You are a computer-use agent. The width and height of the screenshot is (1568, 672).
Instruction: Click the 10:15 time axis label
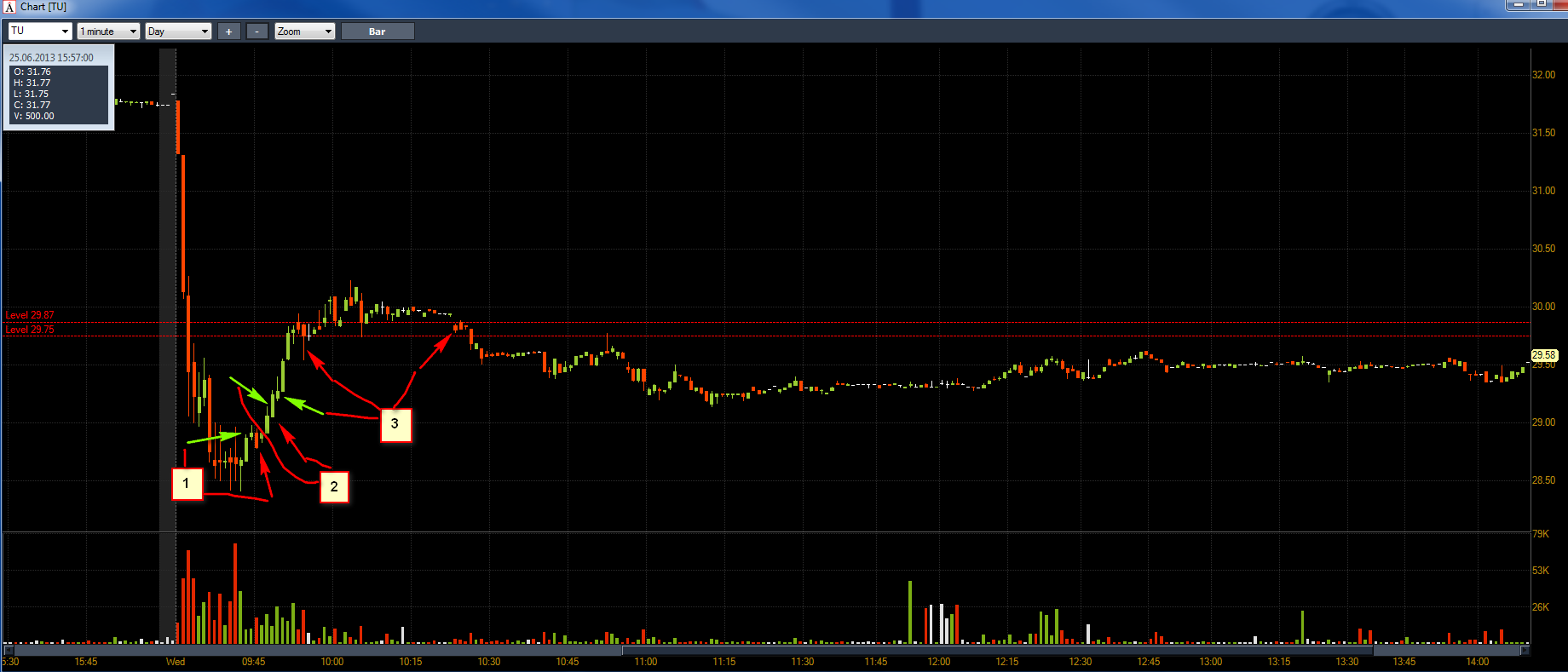(411, 662)
